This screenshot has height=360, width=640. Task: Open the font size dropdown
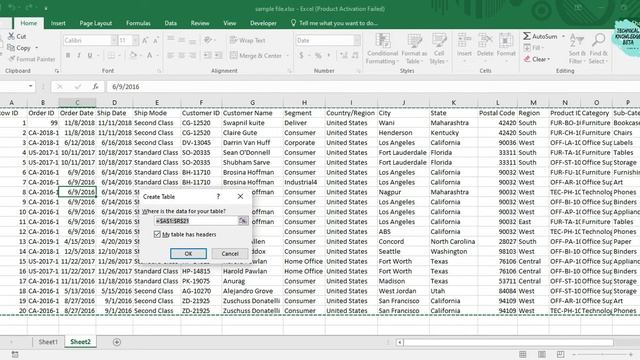coord(135,40)
